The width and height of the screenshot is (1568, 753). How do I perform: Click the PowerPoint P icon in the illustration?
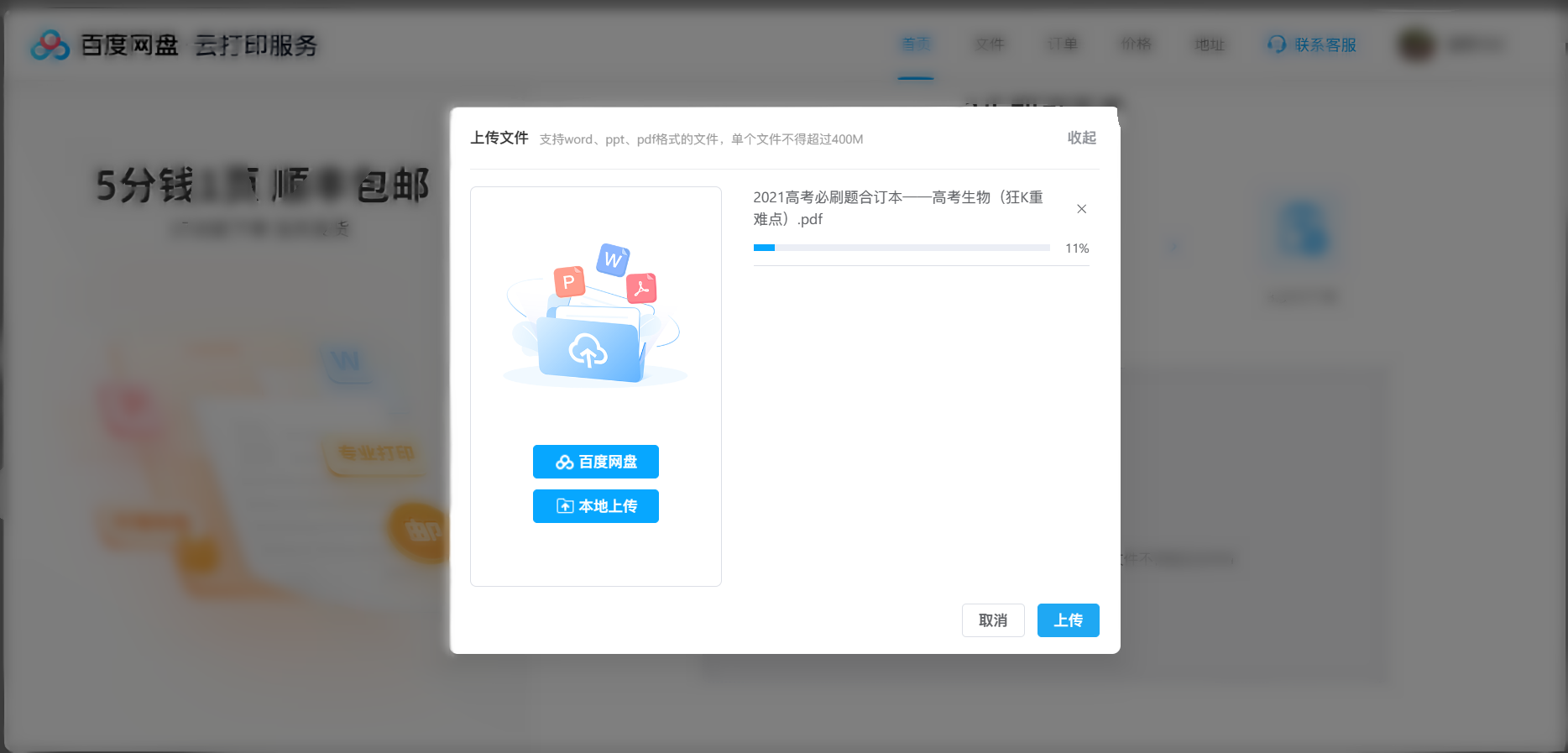pyautogui.click(x=569, y=281)
